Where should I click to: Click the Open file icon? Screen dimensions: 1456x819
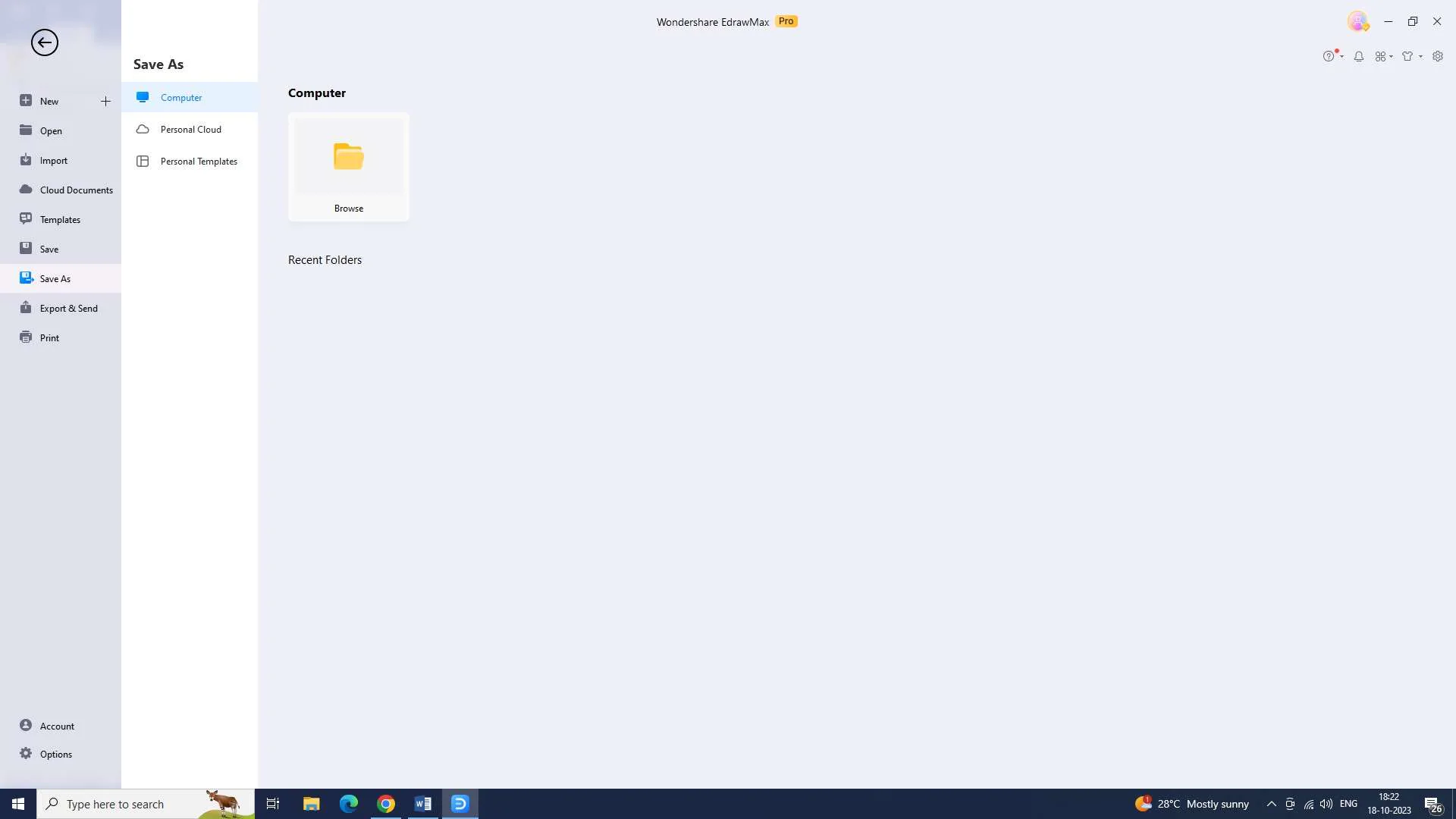[x=25, y=130]
